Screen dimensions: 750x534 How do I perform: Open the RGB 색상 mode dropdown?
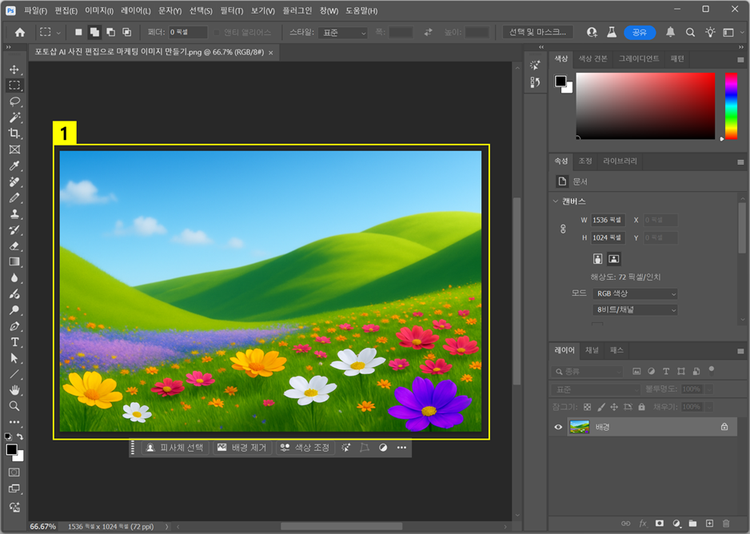click(x=633, y=294)
